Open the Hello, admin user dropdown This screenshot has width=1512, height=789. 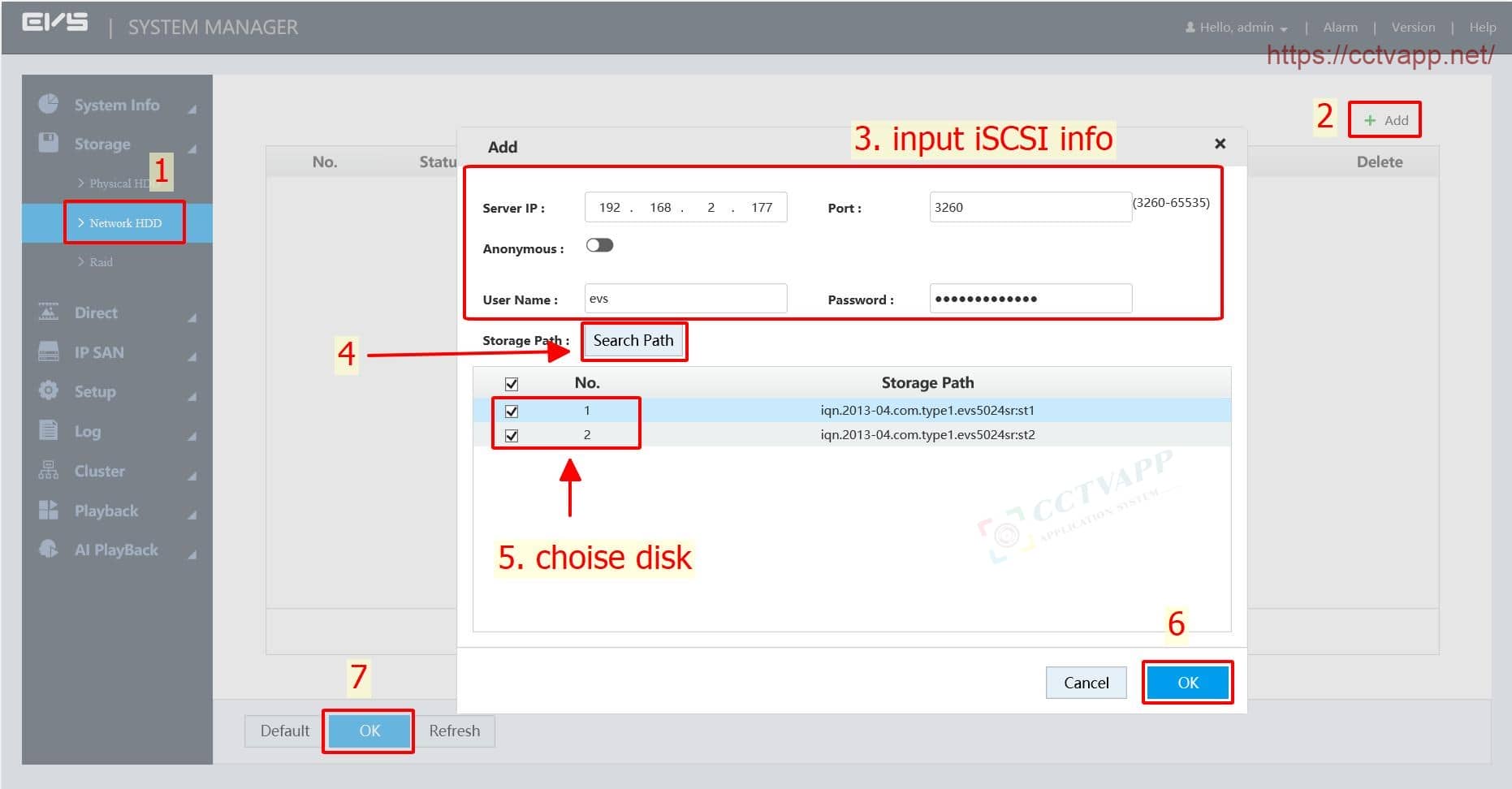(x=1237, y=28)
